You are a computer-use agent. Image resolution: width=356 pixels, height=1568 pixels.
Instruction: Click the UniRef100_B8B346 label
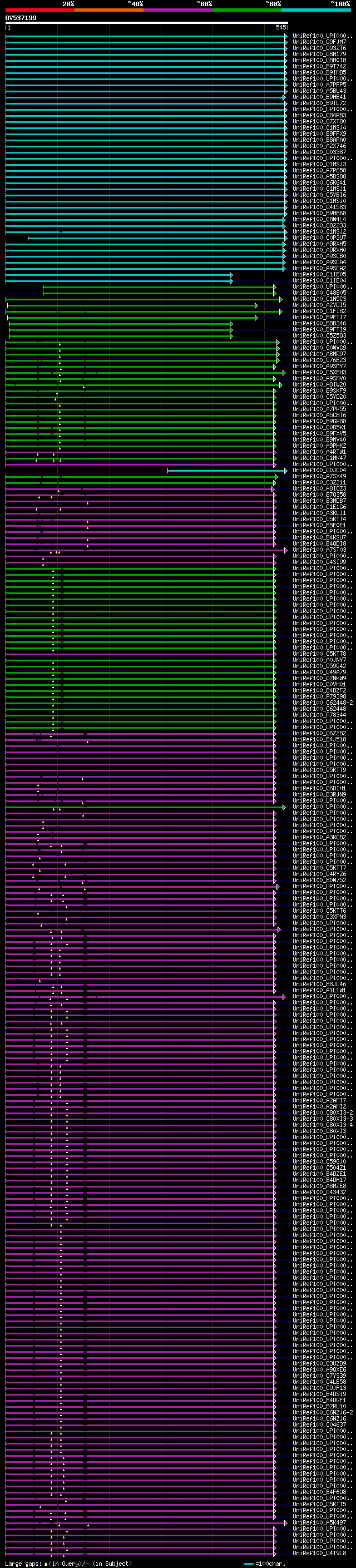(319, 323)
